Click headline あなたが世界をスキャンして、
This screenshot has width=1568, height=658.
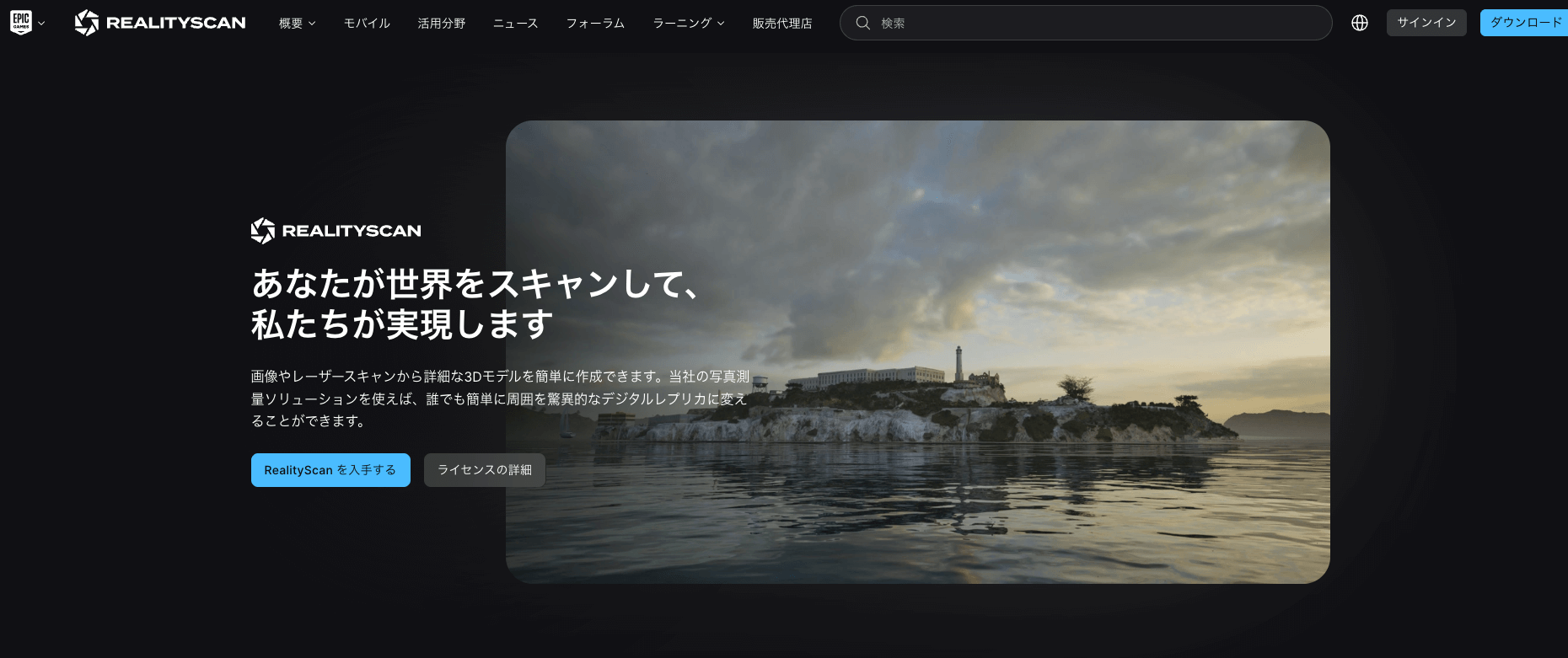pos(475,284)
